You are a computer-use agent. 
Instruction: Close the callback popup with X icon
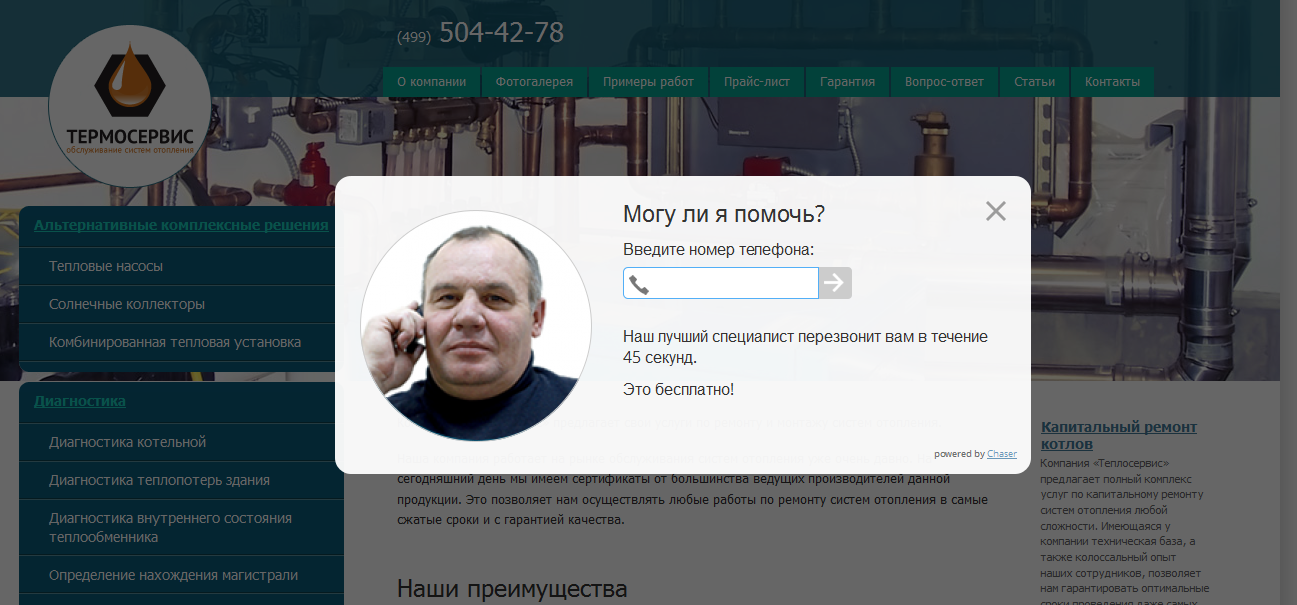click(995, 211)
